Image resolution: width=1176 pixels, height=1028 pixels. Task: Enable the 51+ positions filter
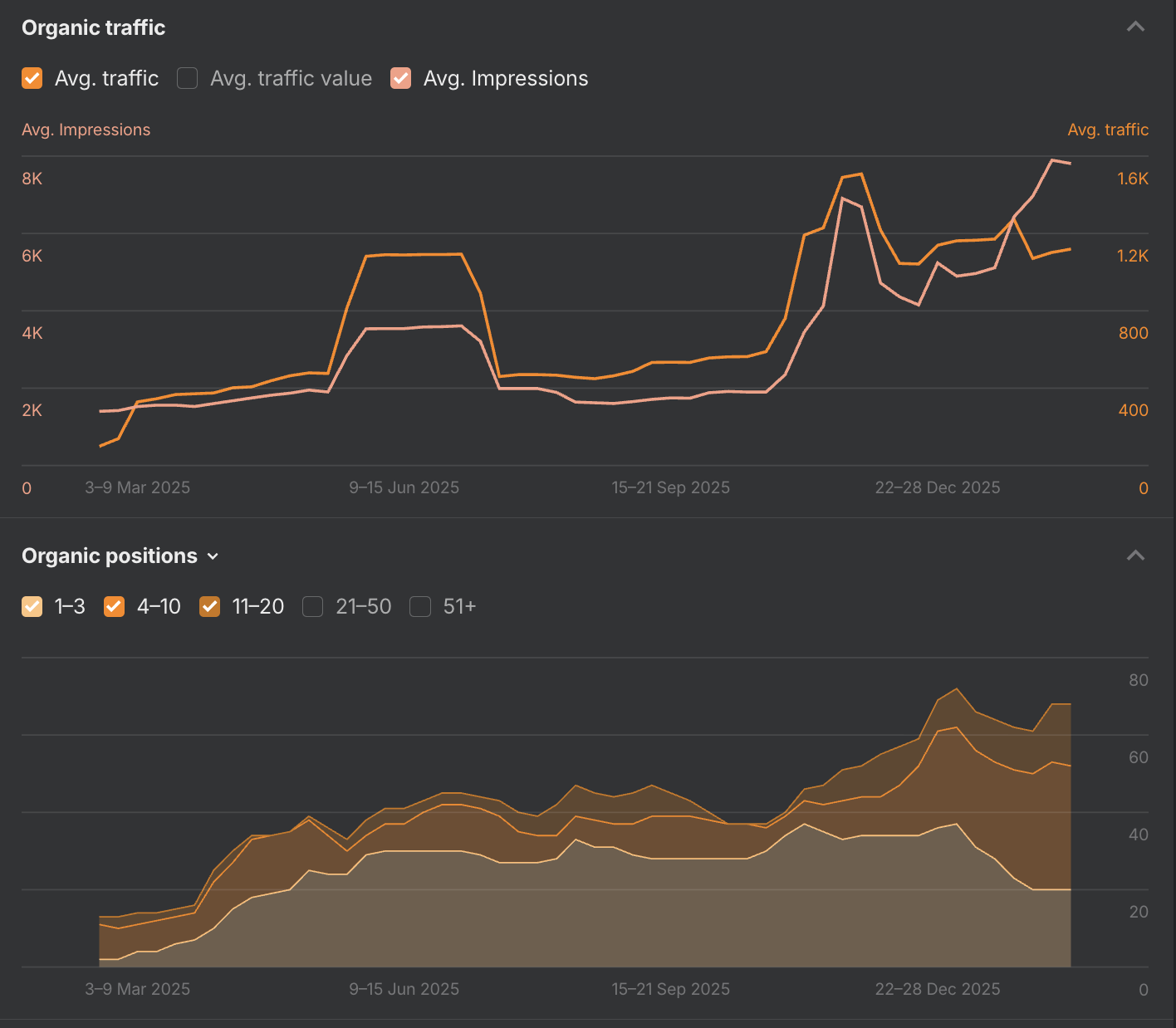(420, 607)
